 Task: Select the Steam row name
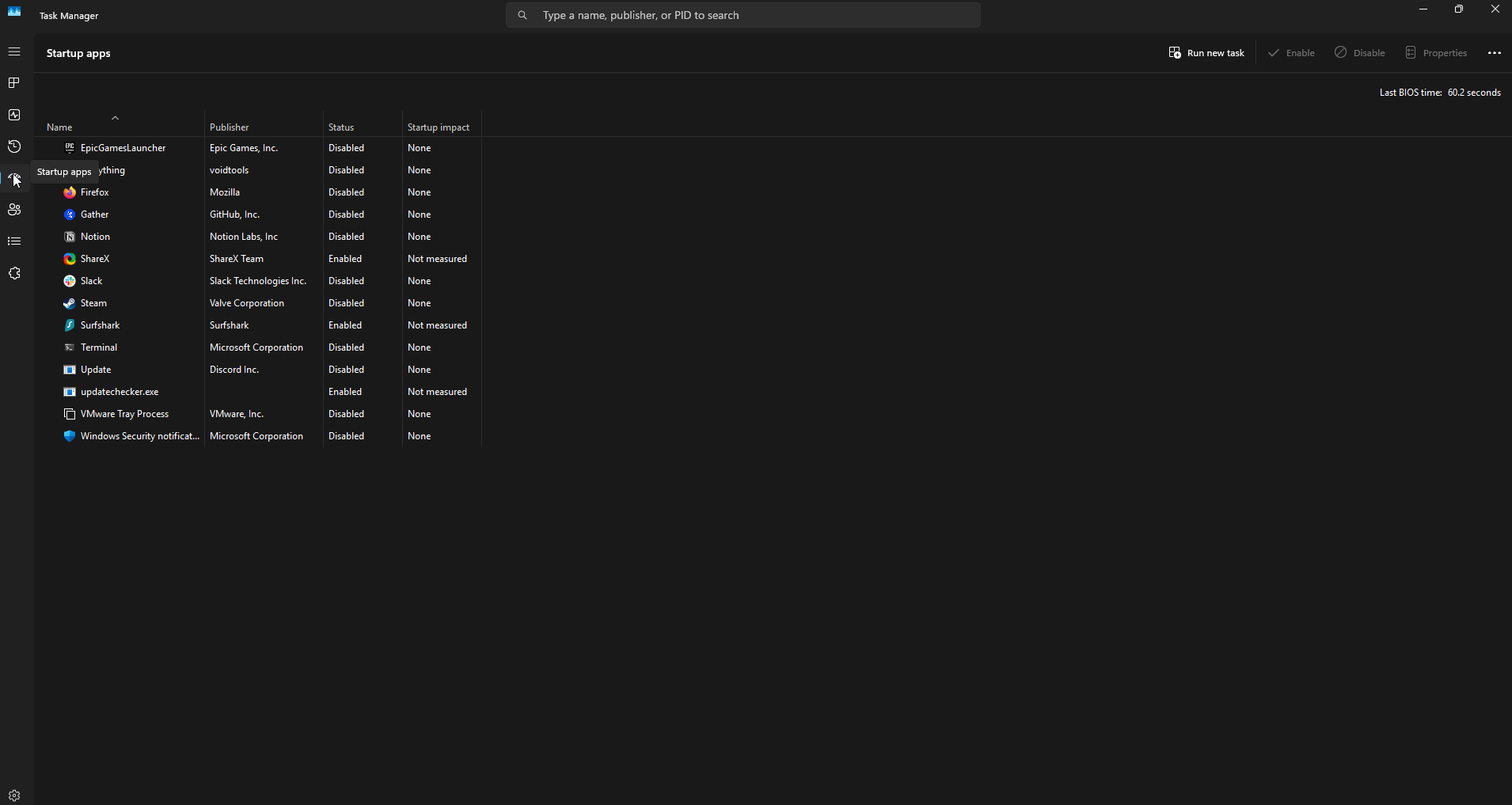click(x=93, y=303)
